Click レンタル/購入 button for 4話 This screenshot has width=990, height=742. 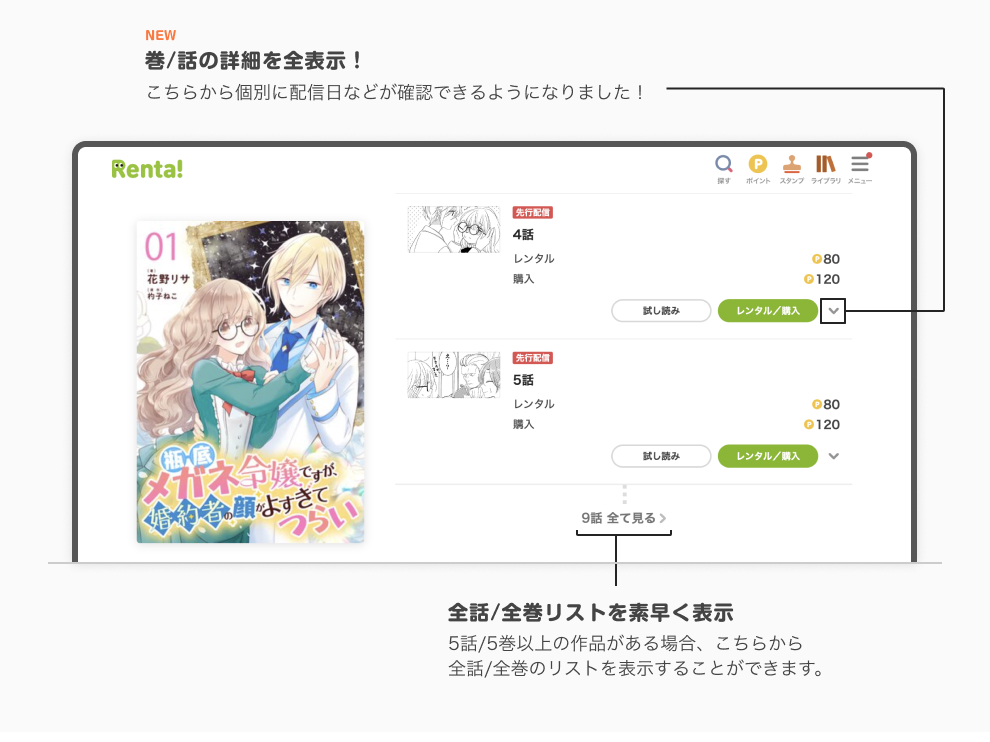768,311
